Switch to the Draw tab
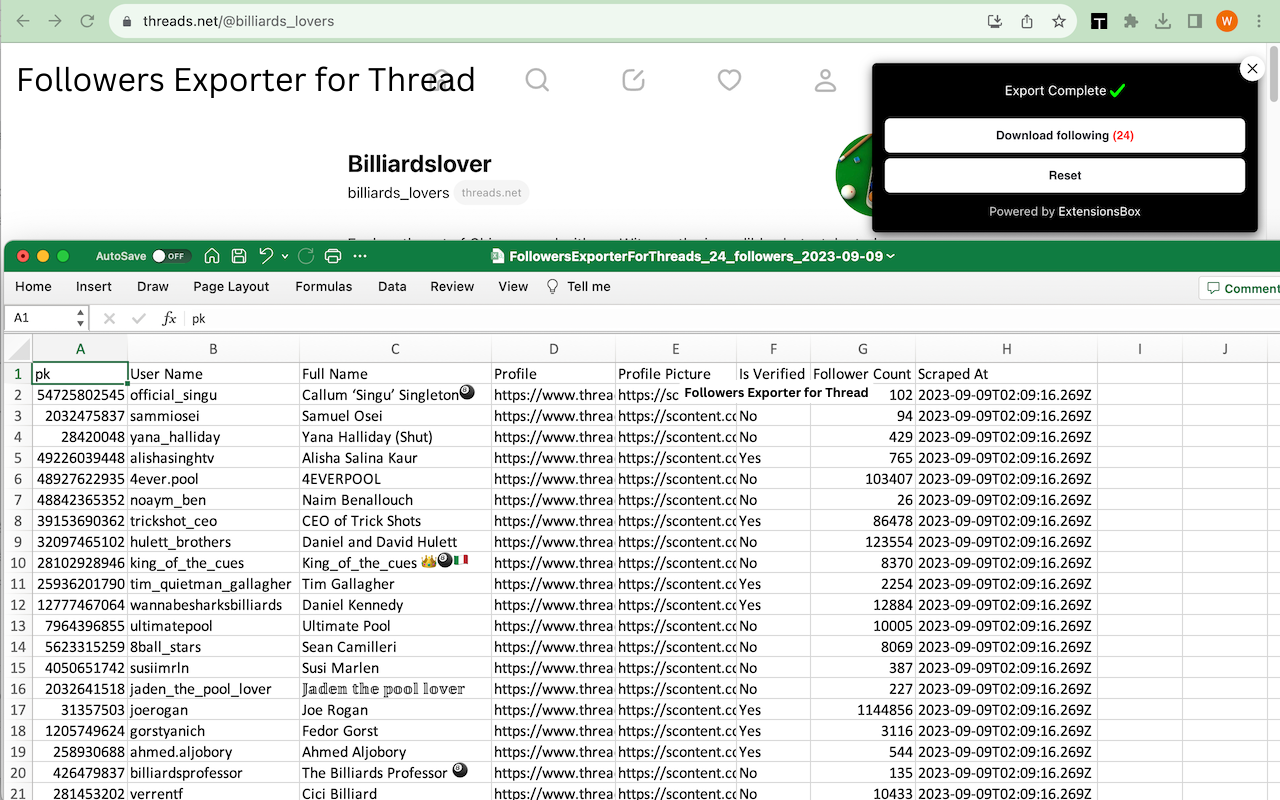Image resolution: width=1280 pixels, height=800 pixels. pos(153,286)
